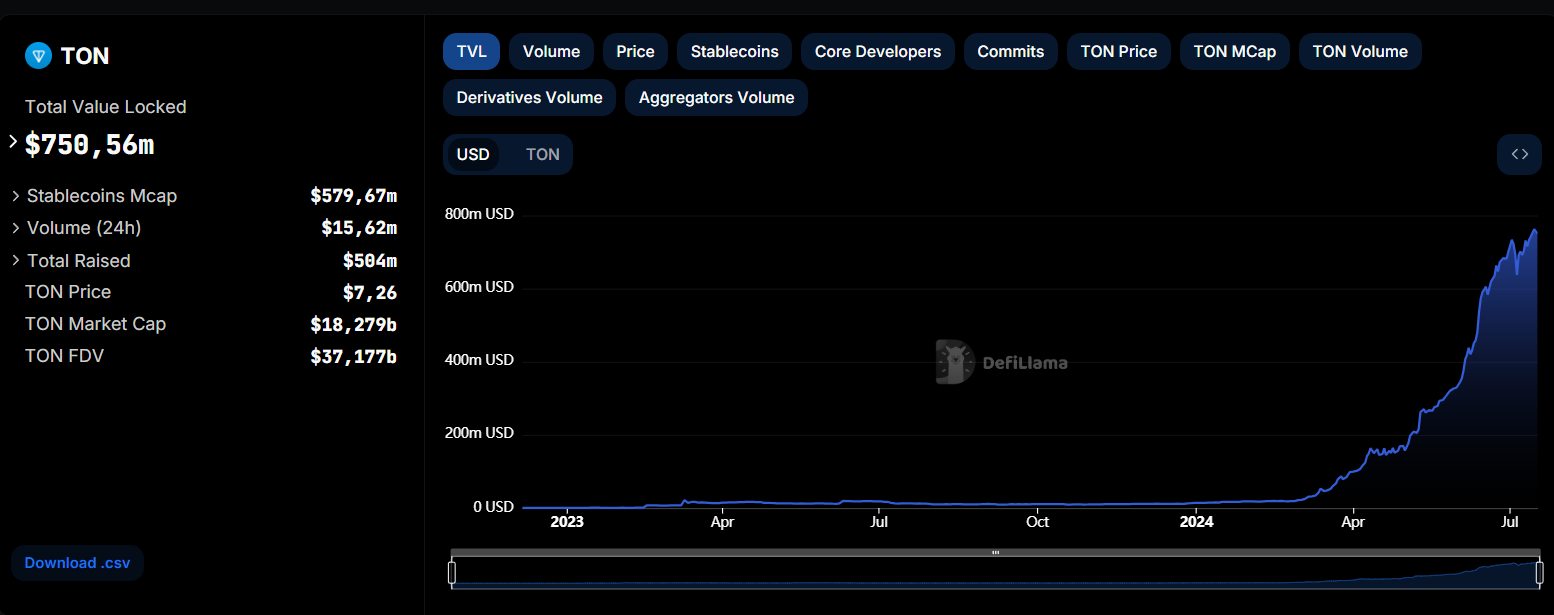Click the TON Market Cap label

[x=95, y=324]
